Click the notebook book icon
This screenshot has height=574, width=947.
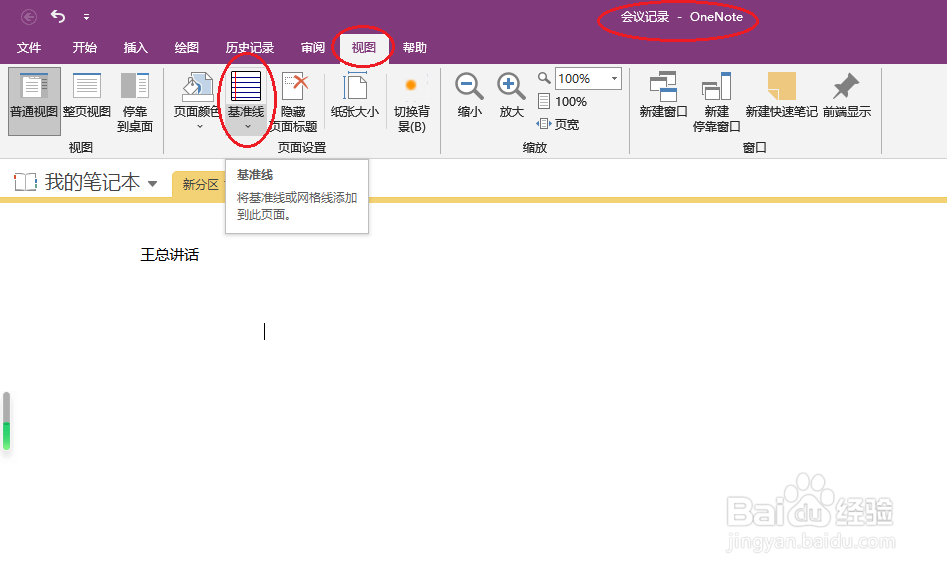(25, 182)
